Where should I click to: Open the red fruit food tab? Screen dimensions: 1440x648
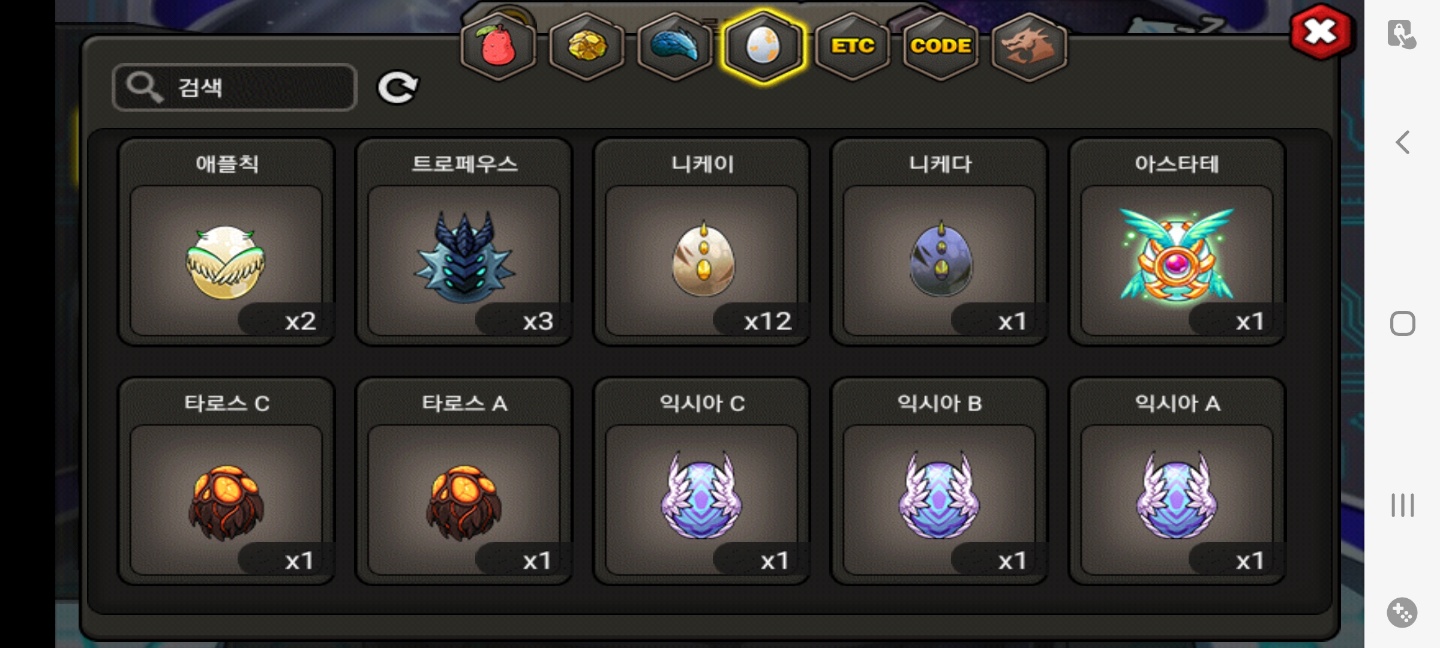point(498,47)
